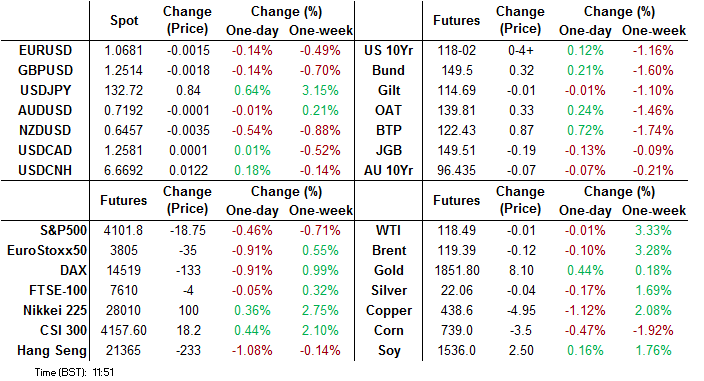Select the CSI 300 futures value 4157.60
The width and height of the screenshot is (704, 381).
[x=123, y=331]
